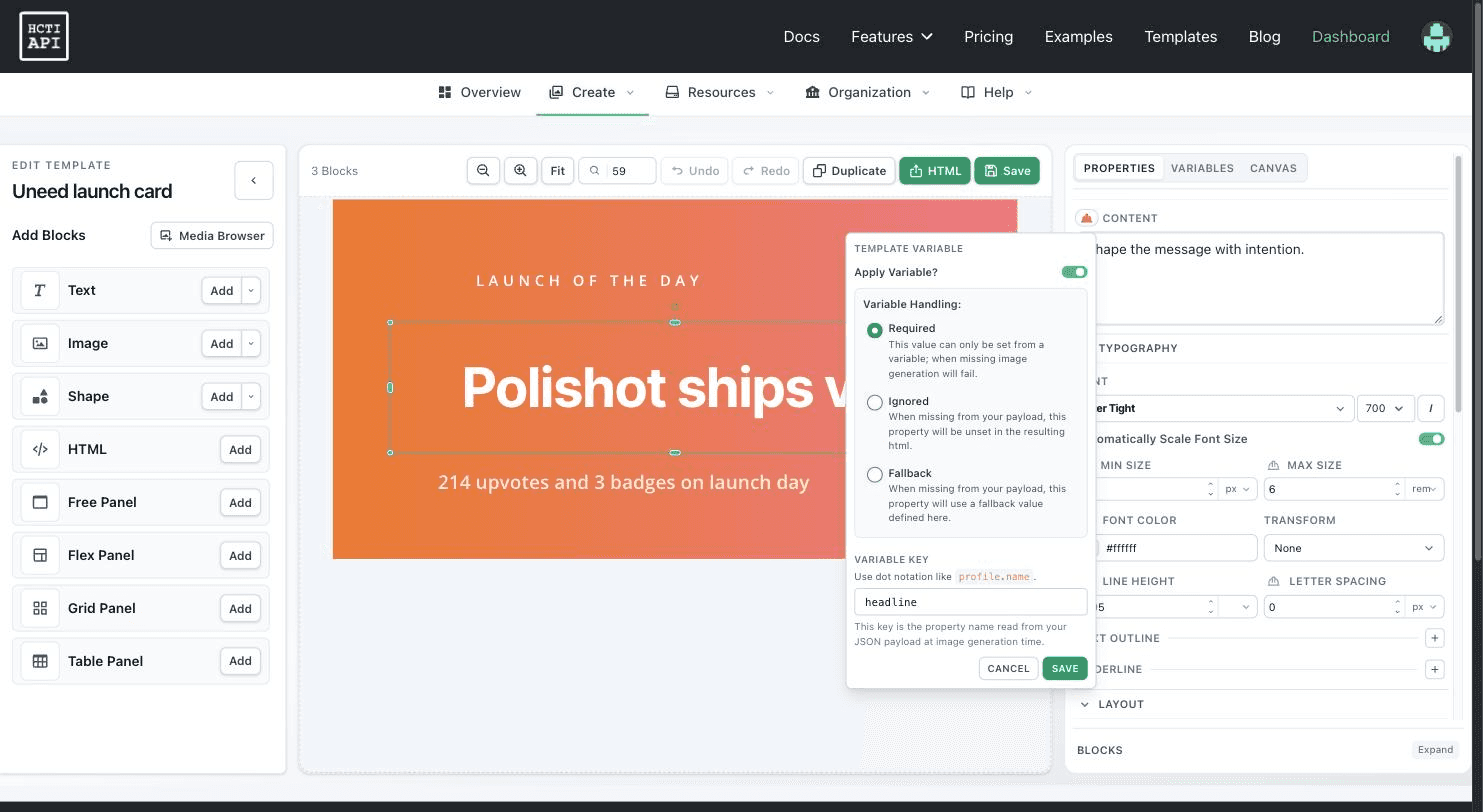Select the Required variable handling option
1483x812 pixels.
(x=875, y=330)
